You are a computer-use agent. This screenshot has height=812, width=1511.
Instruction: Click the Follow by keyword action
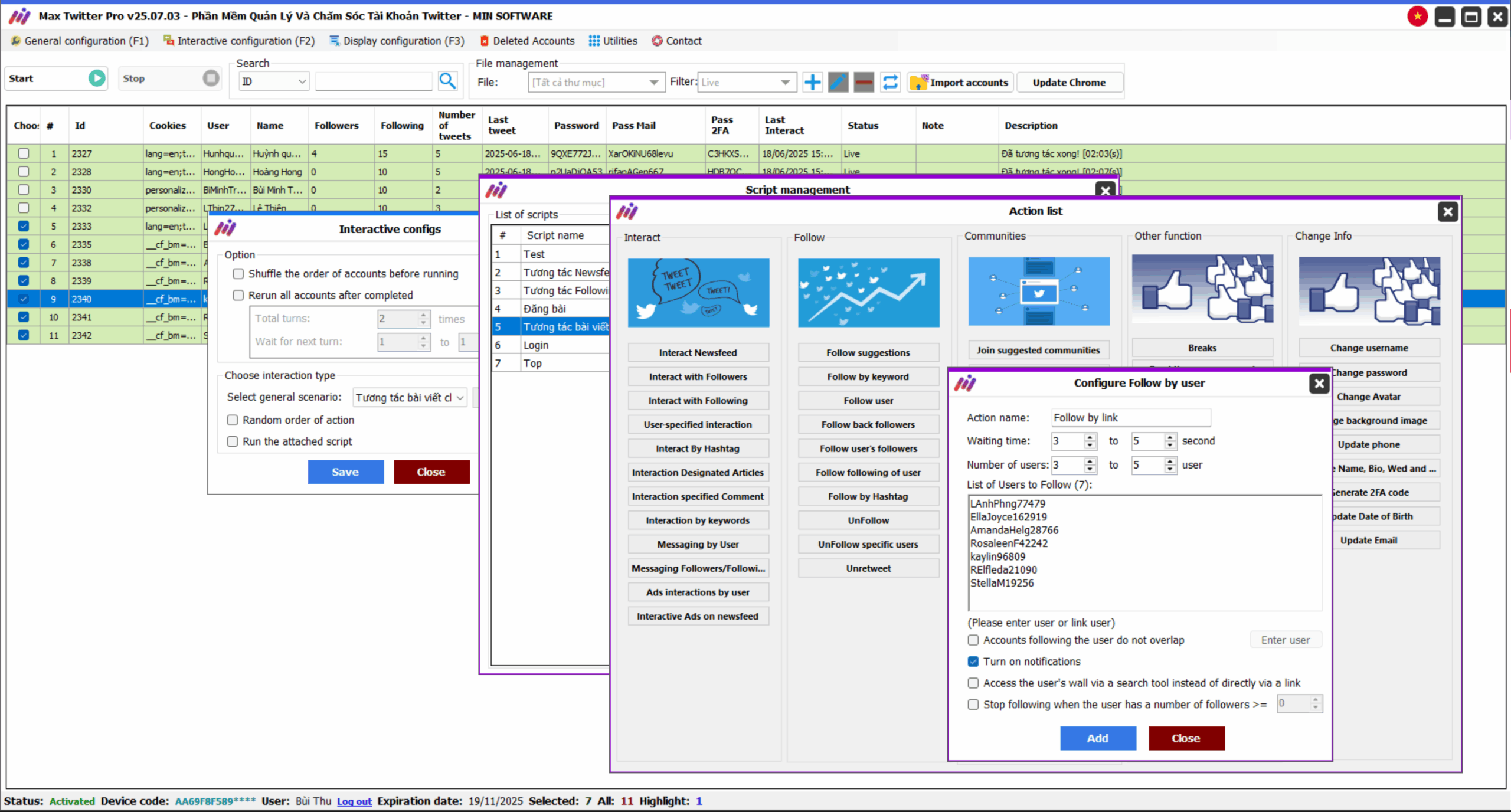click(868, 376)
